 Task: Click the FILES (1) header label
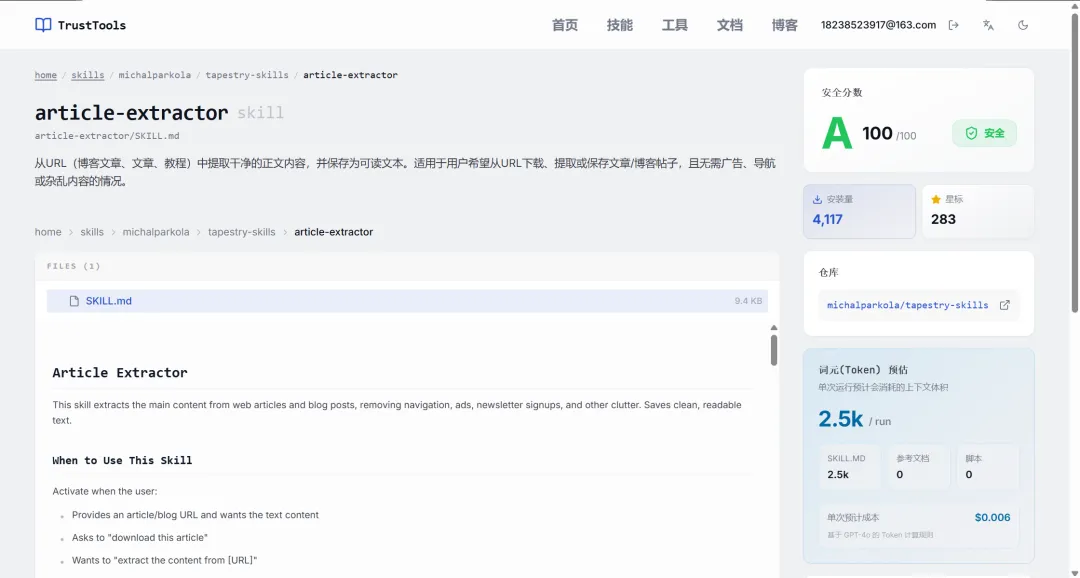pyautogui.click(x=74, y=266)
